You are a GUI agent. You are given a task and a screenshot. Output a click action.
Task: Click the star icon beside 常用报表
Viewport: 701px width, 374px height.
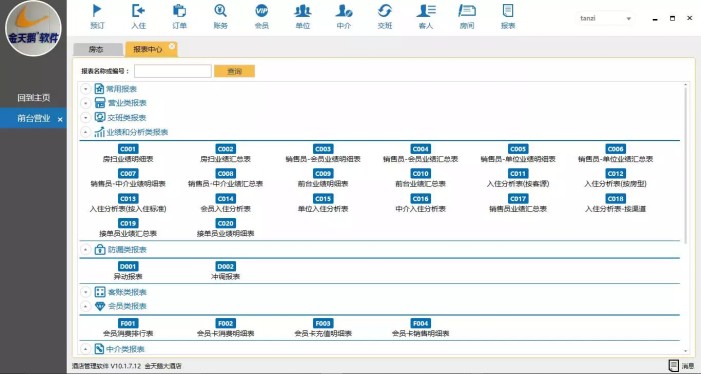coord(99,89)
